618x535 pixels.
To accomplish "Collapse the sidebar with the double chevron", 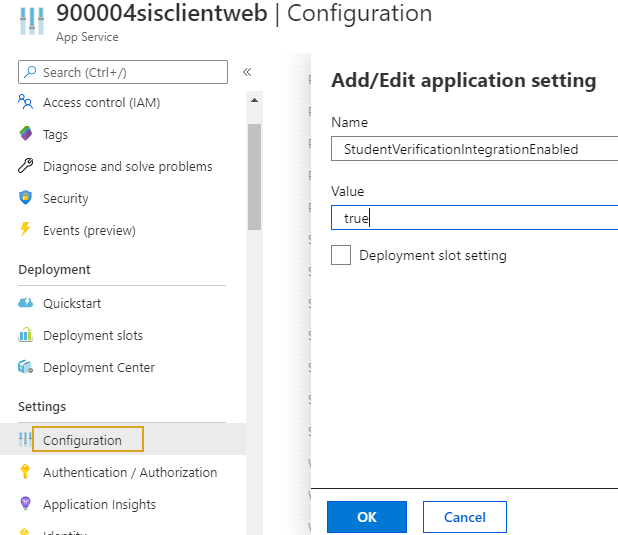I will point(247,72).
